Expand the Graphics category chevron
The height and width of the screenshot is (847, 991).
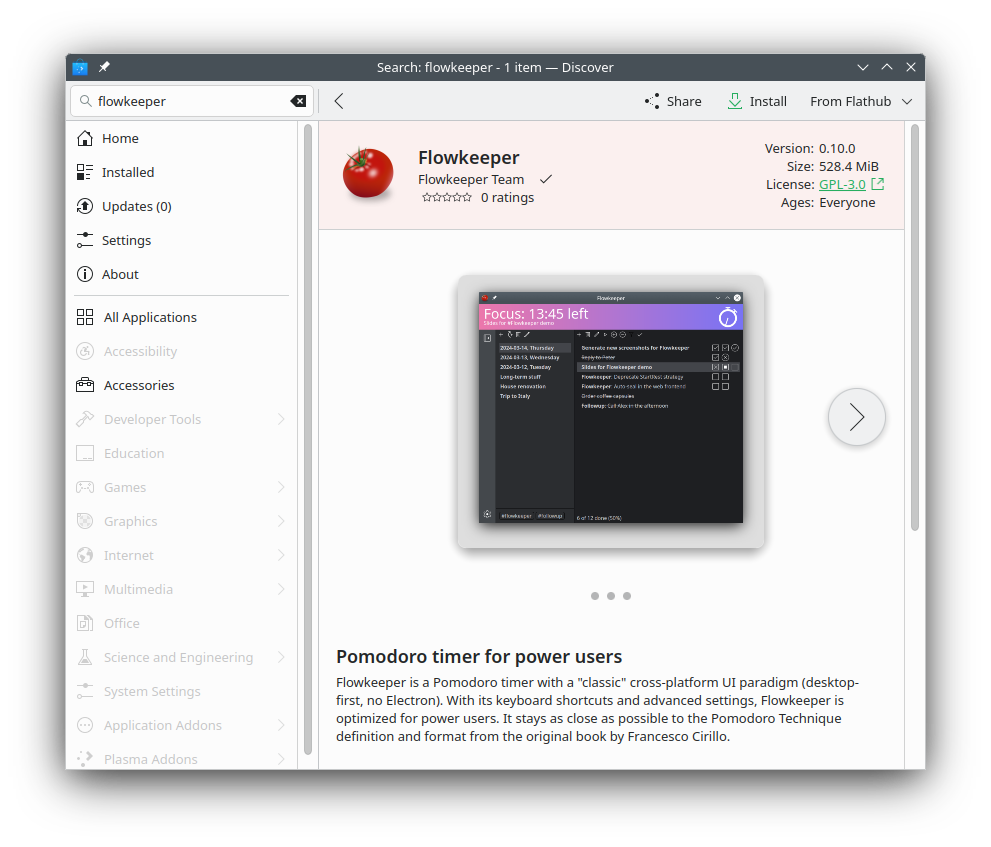(281, 521)
